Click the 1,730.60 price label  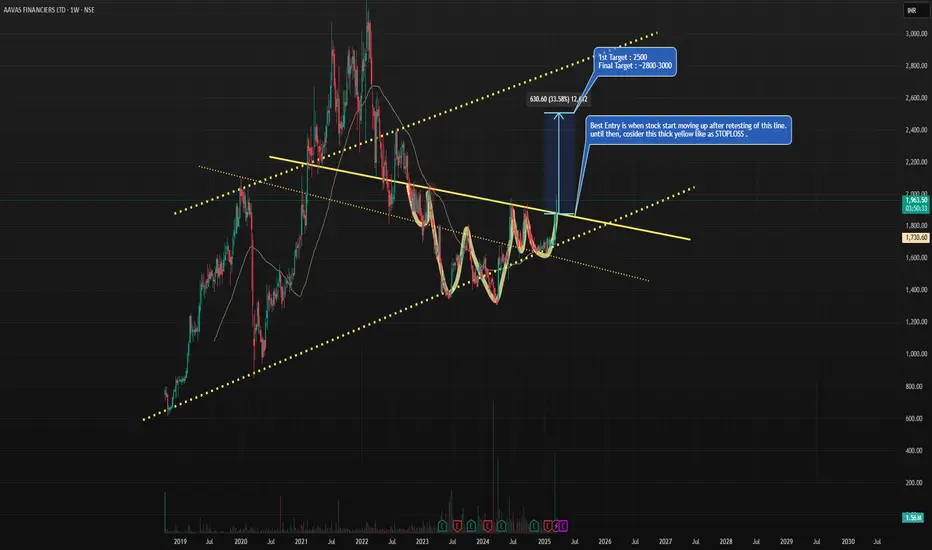[915, 238]
